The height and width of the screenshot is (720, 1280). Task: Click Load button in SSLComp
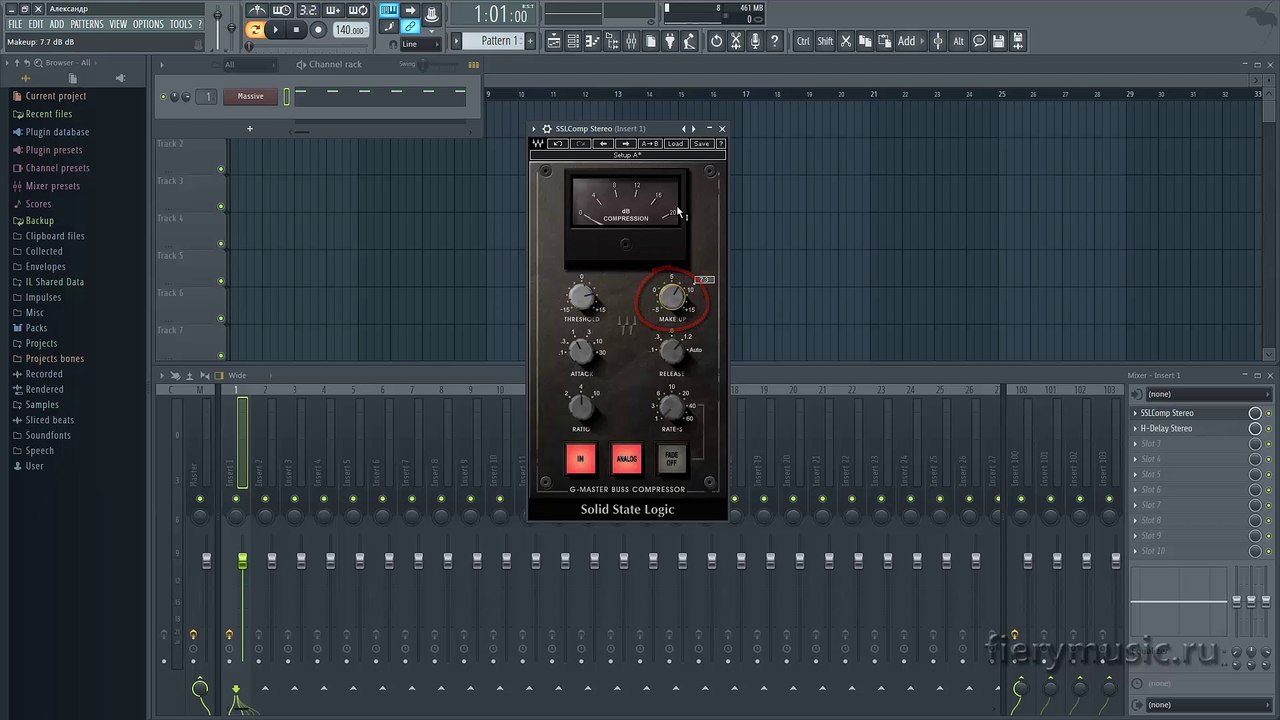pyautogui.click(x=675, y=144)
